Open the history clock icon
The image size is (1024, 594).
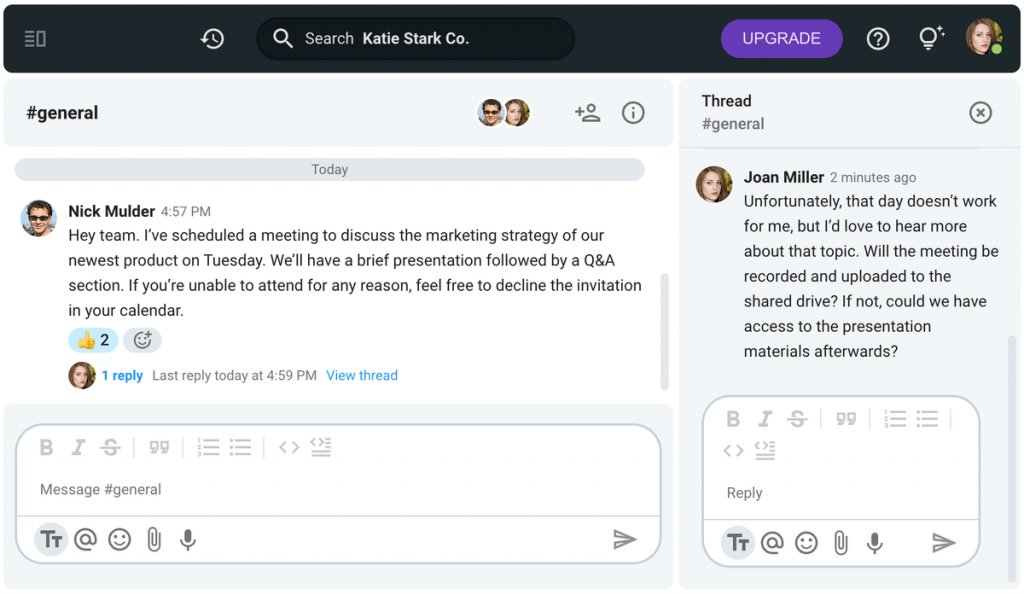212,39
